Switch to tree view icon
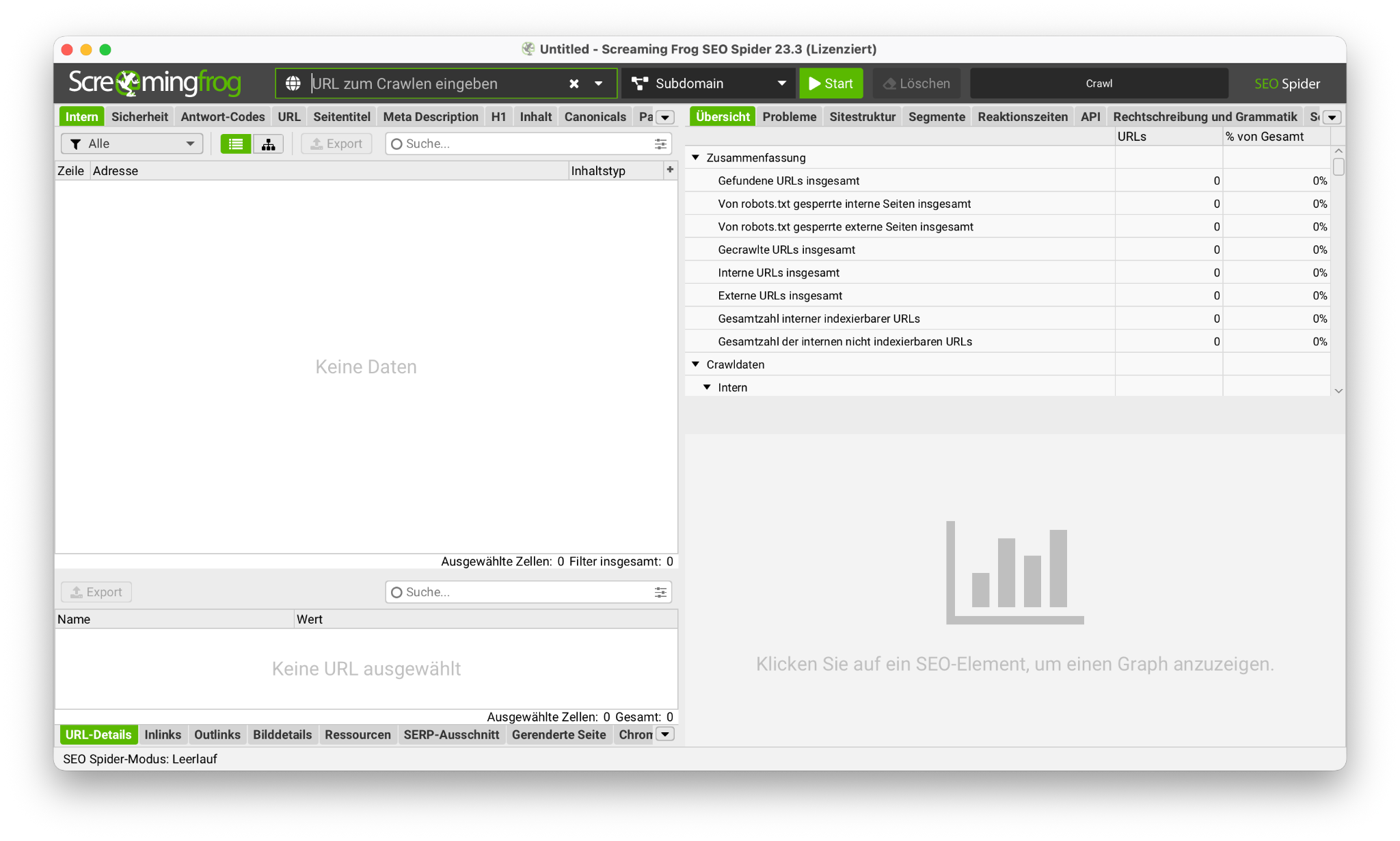 click(268, 144)
